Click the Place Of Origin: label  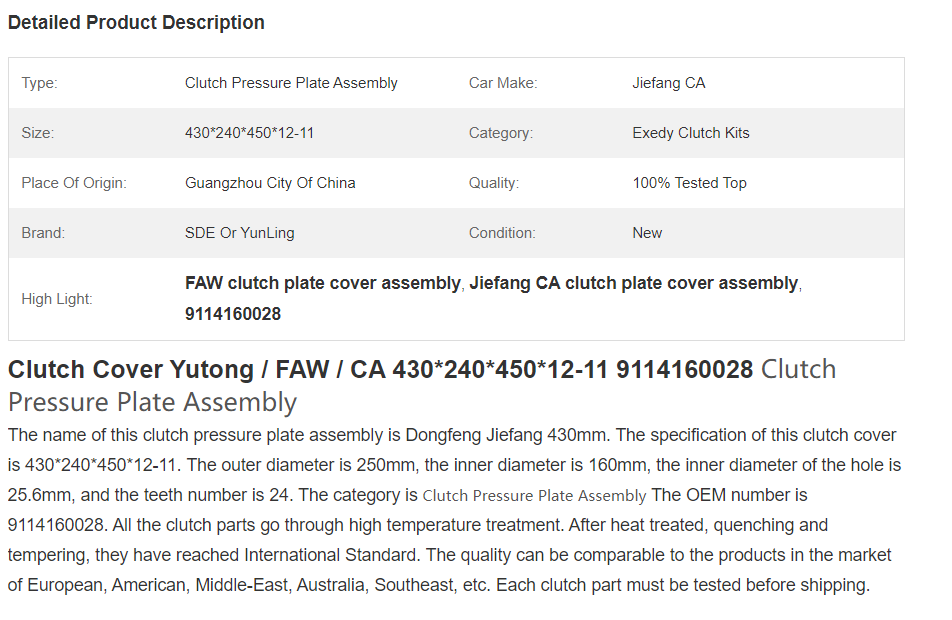tap(73, 183)
